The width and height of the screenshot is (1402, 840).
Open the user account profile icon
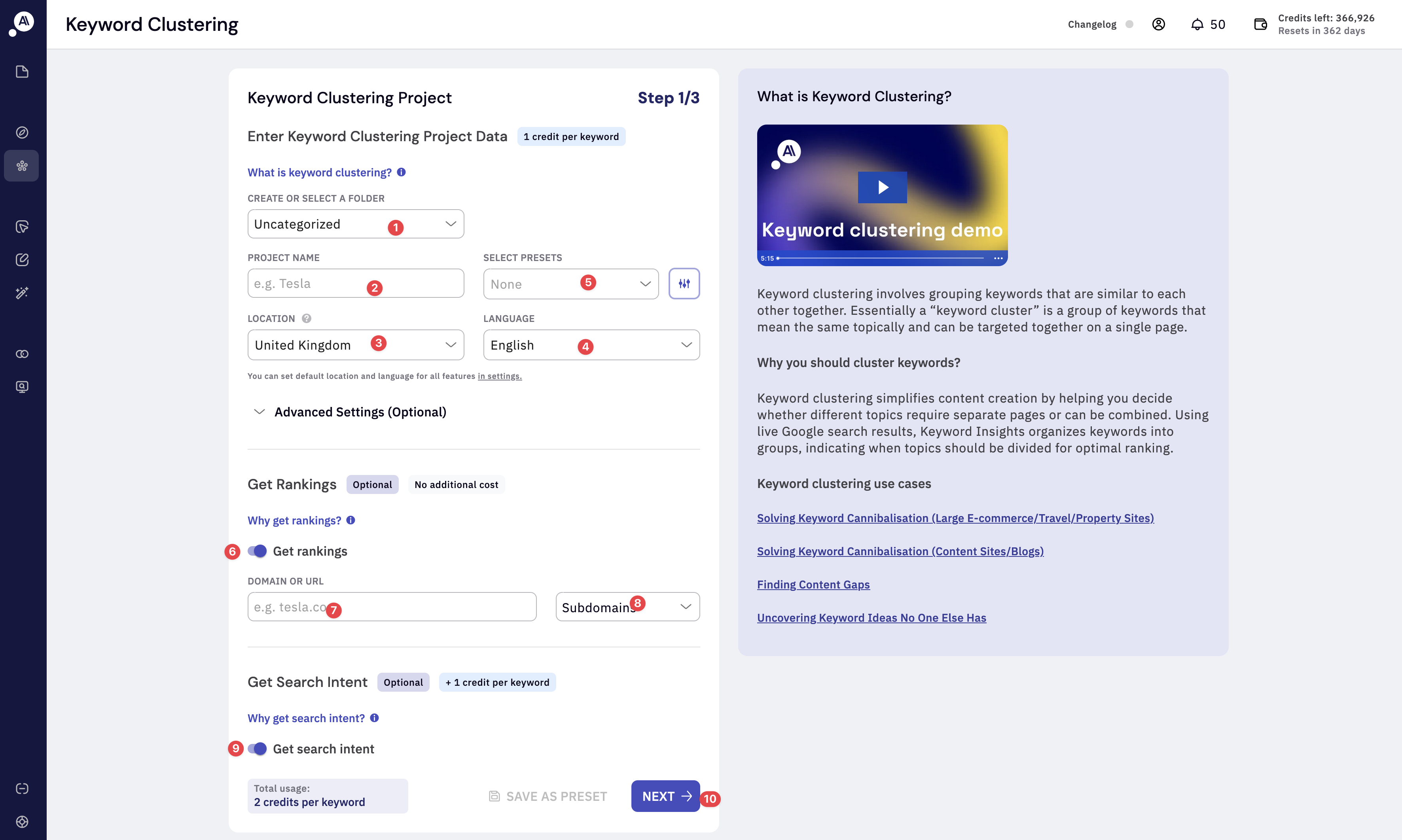click(1159, 25)
